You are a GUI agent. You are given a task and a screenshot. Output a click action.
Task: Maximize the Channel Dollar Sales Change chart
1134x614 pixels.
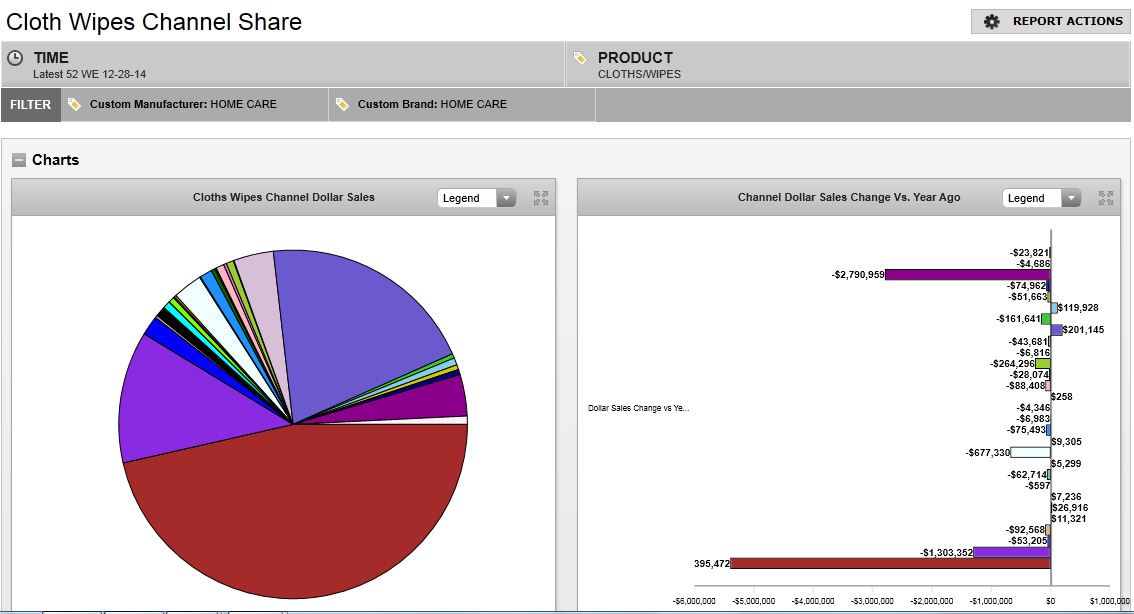click(1105, 198)
